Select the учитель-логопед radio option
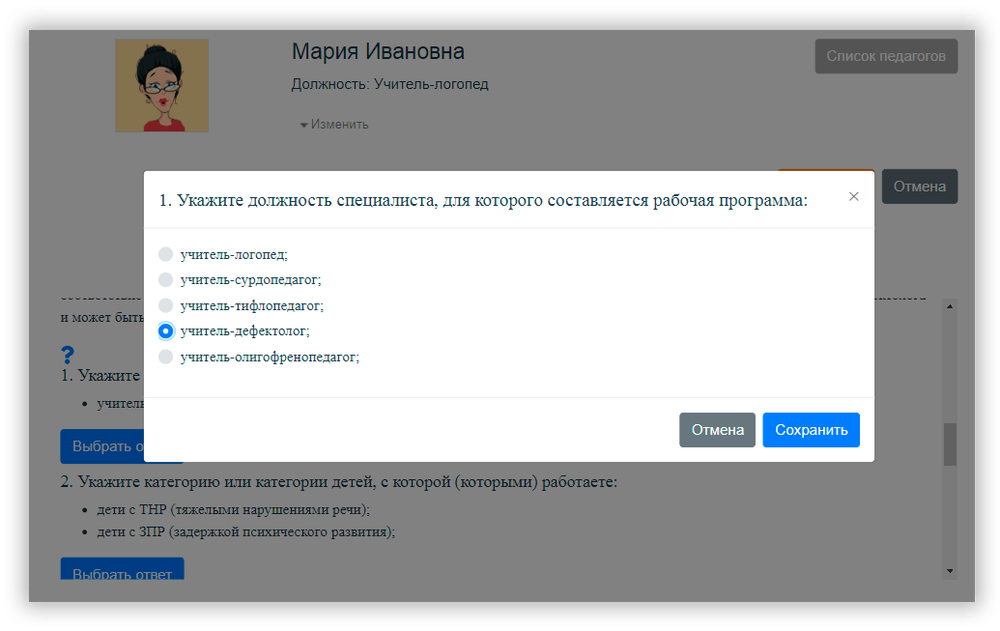This screenshot has height=631, width=1000. tap(166, 255)
